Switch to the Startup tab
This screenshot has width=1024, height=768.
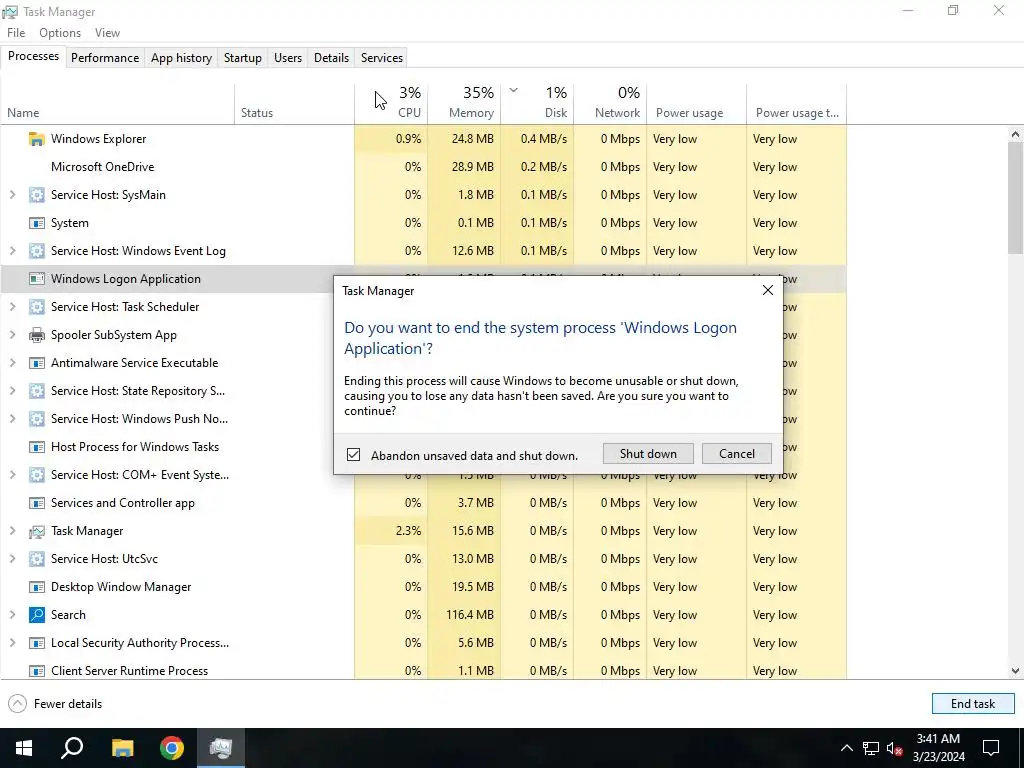(x=243, y=57)
